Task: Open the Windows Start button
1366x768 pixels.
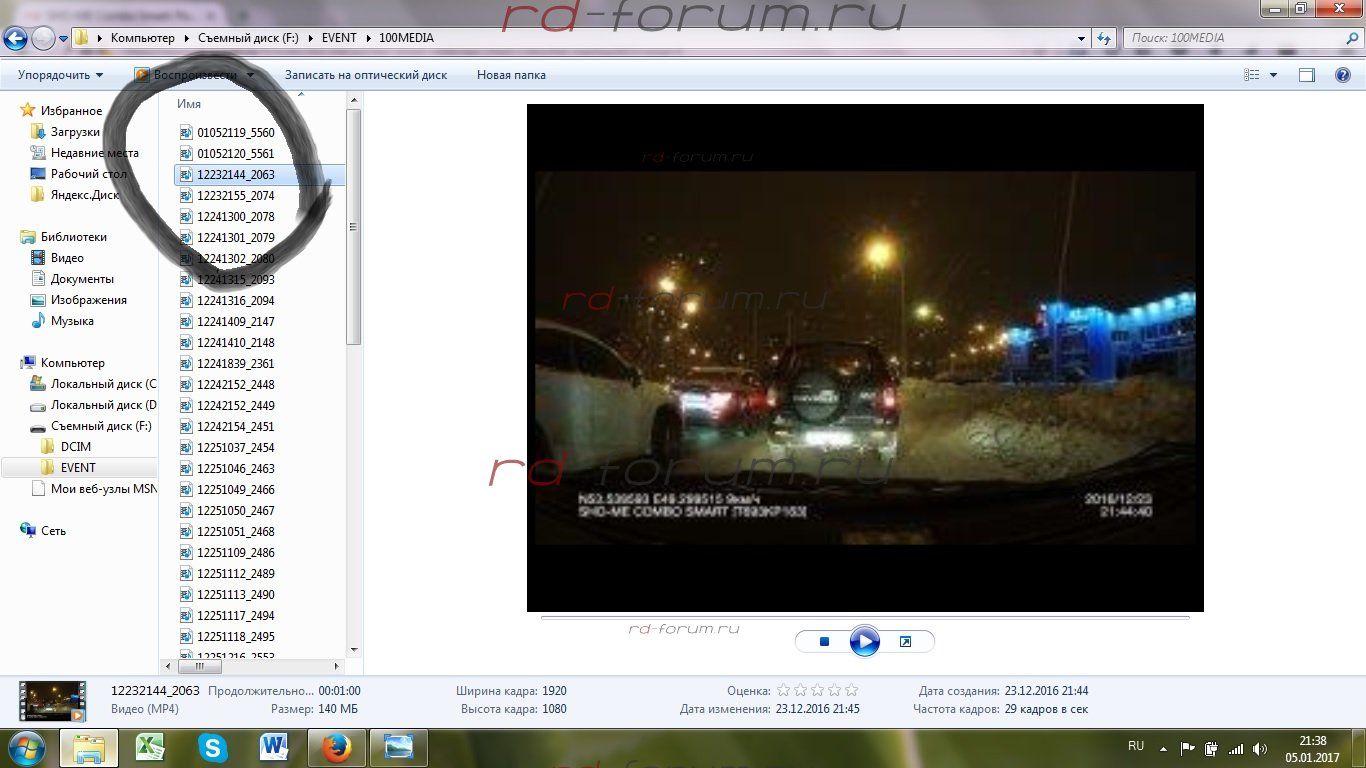Action: point(25,747)
